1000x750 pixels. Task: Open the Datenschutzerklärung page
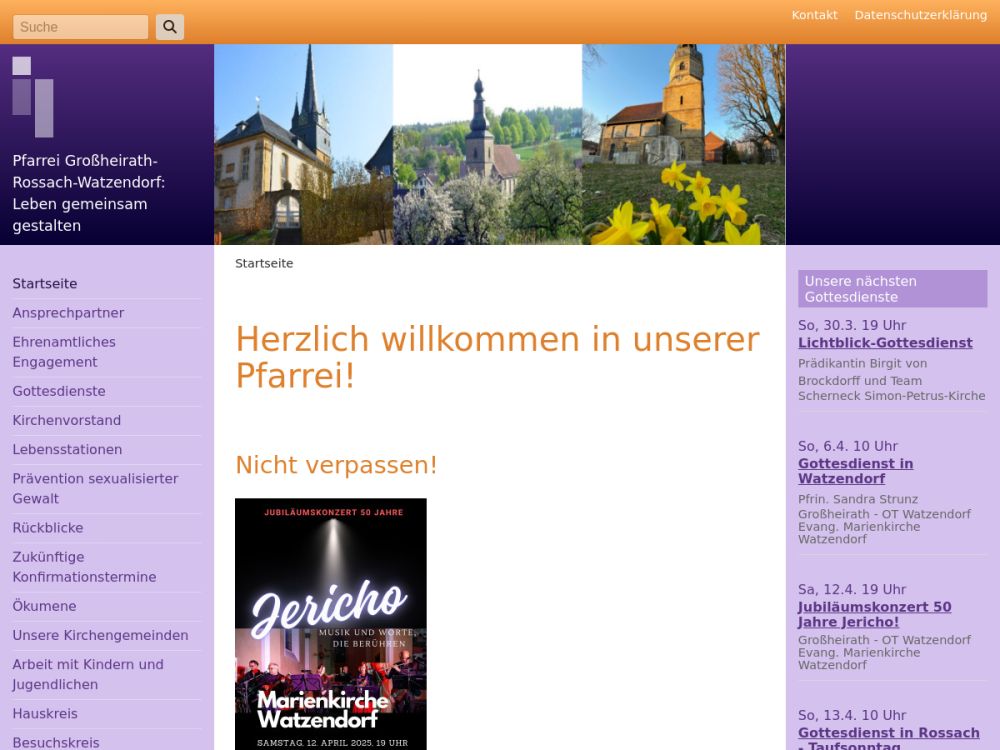(x=920, y=15)
